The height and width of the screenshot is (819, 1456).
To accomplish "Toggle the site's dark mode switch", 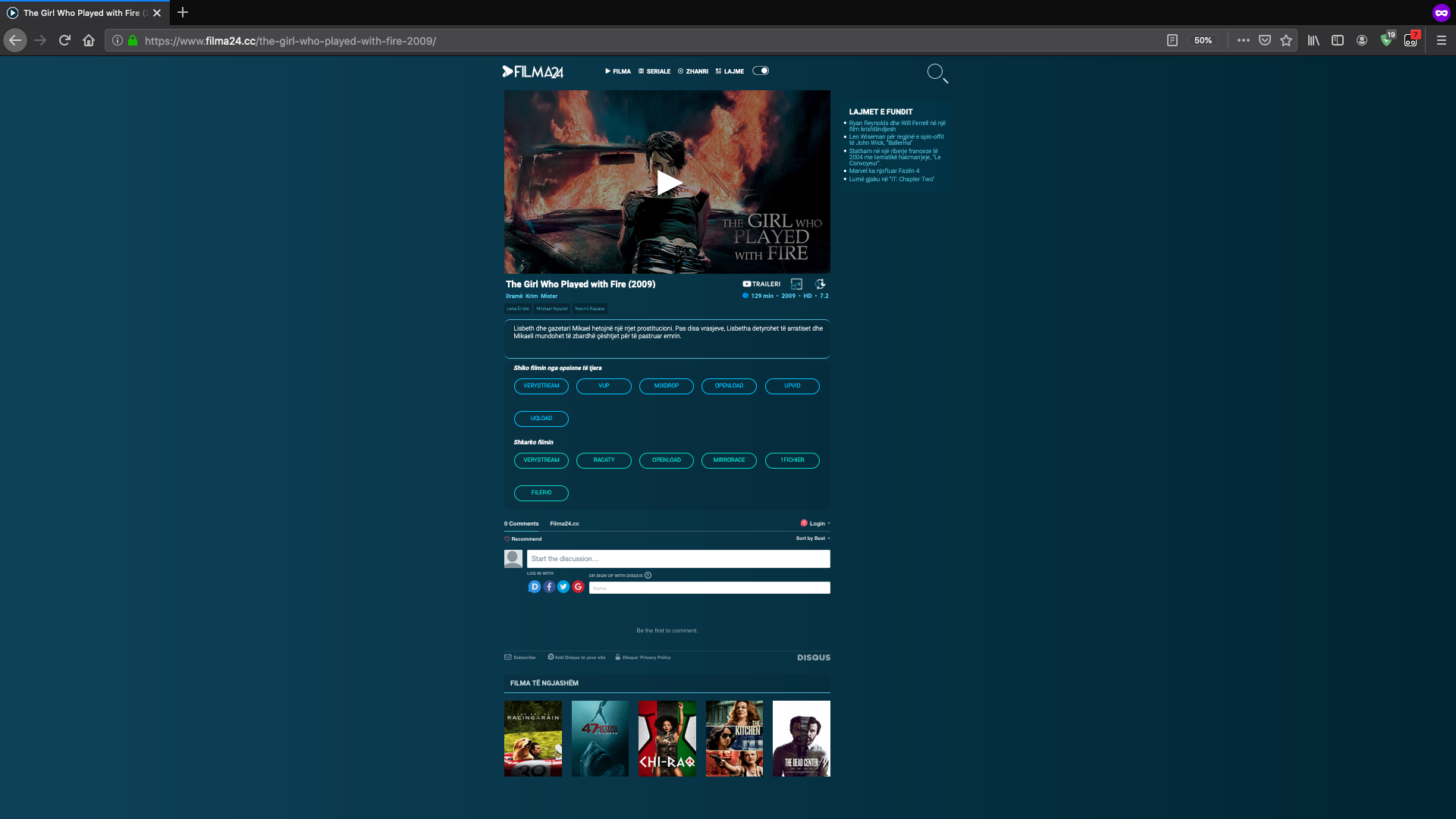I will point(761,70).
